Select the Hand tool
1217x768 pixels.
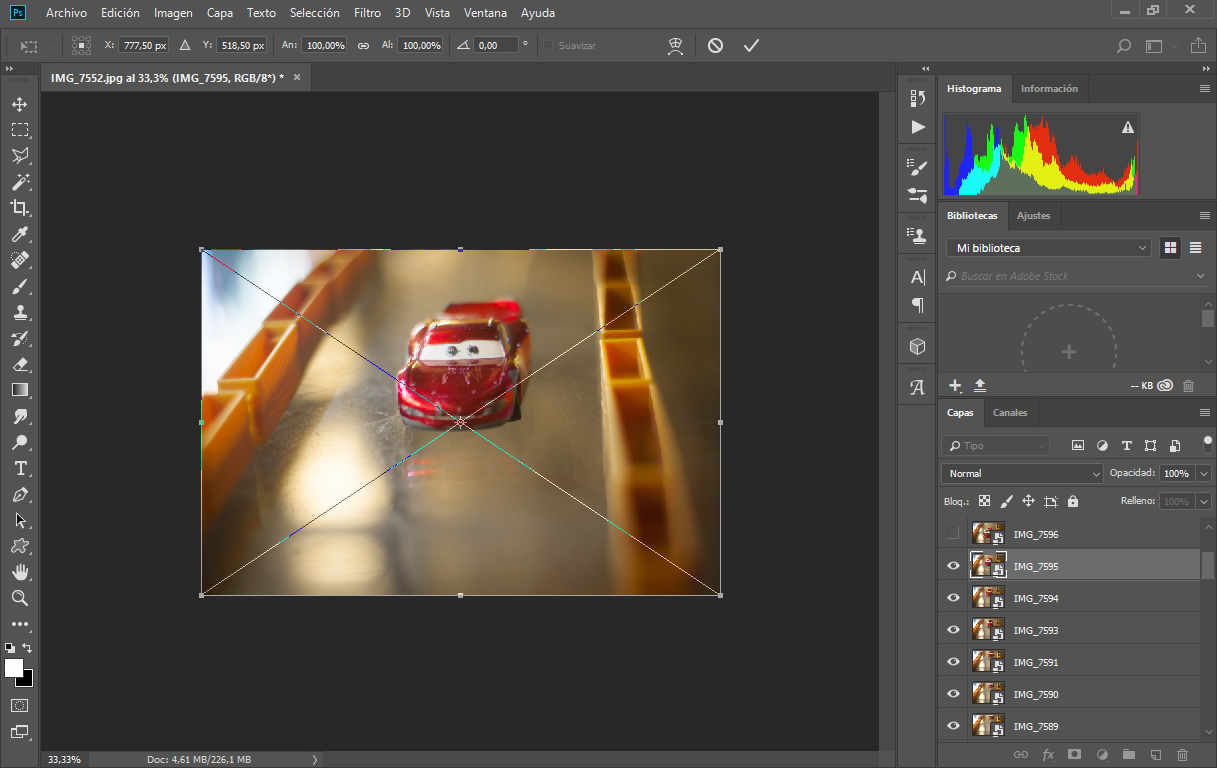[19, 572]
